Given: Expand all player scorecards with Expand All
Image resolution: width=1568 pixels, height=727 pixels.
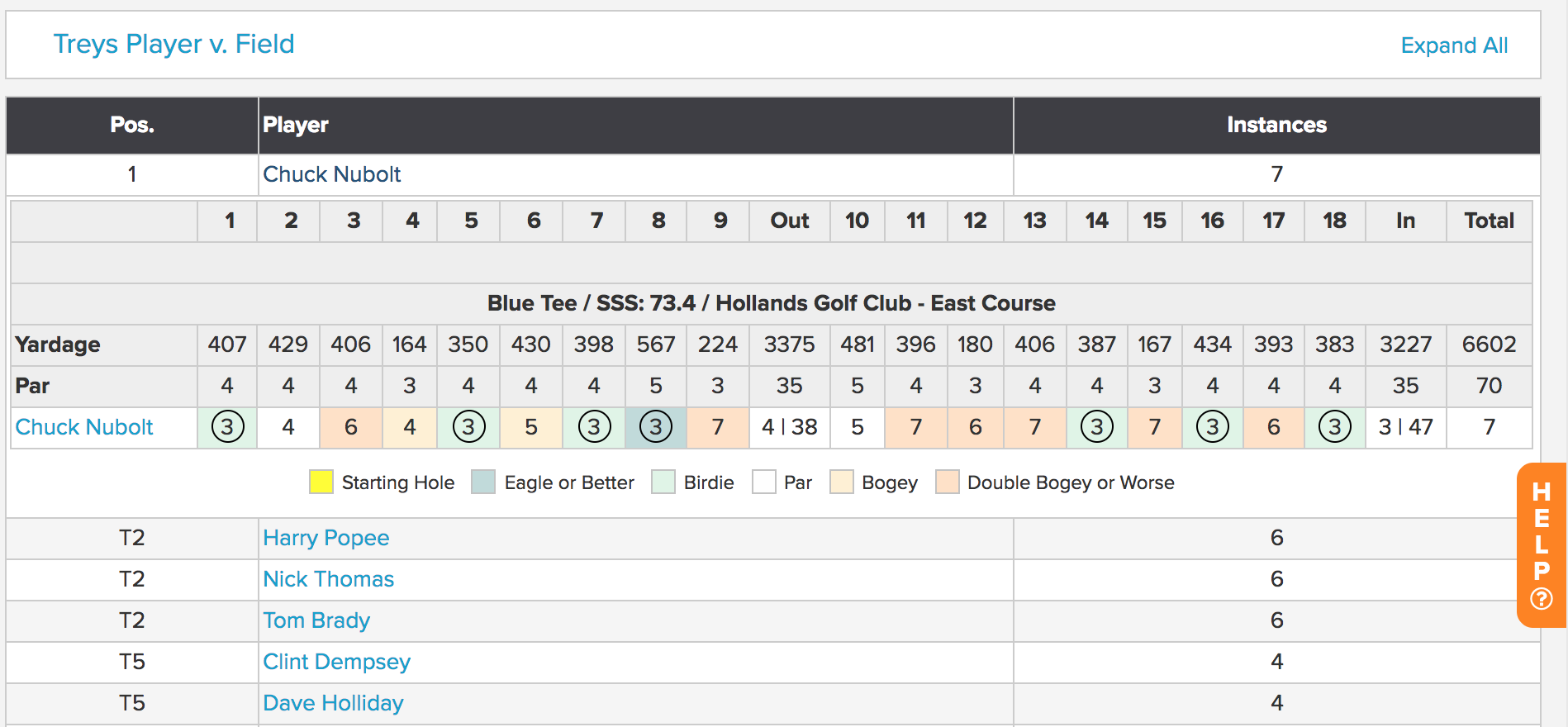Looking at the screenshot, I should 1454,45.
